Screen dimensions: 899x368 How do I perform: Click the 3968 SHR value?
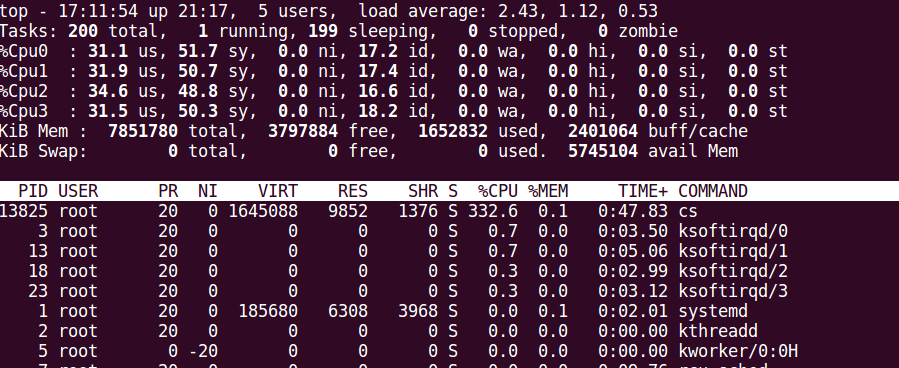[x=418, y=311]
